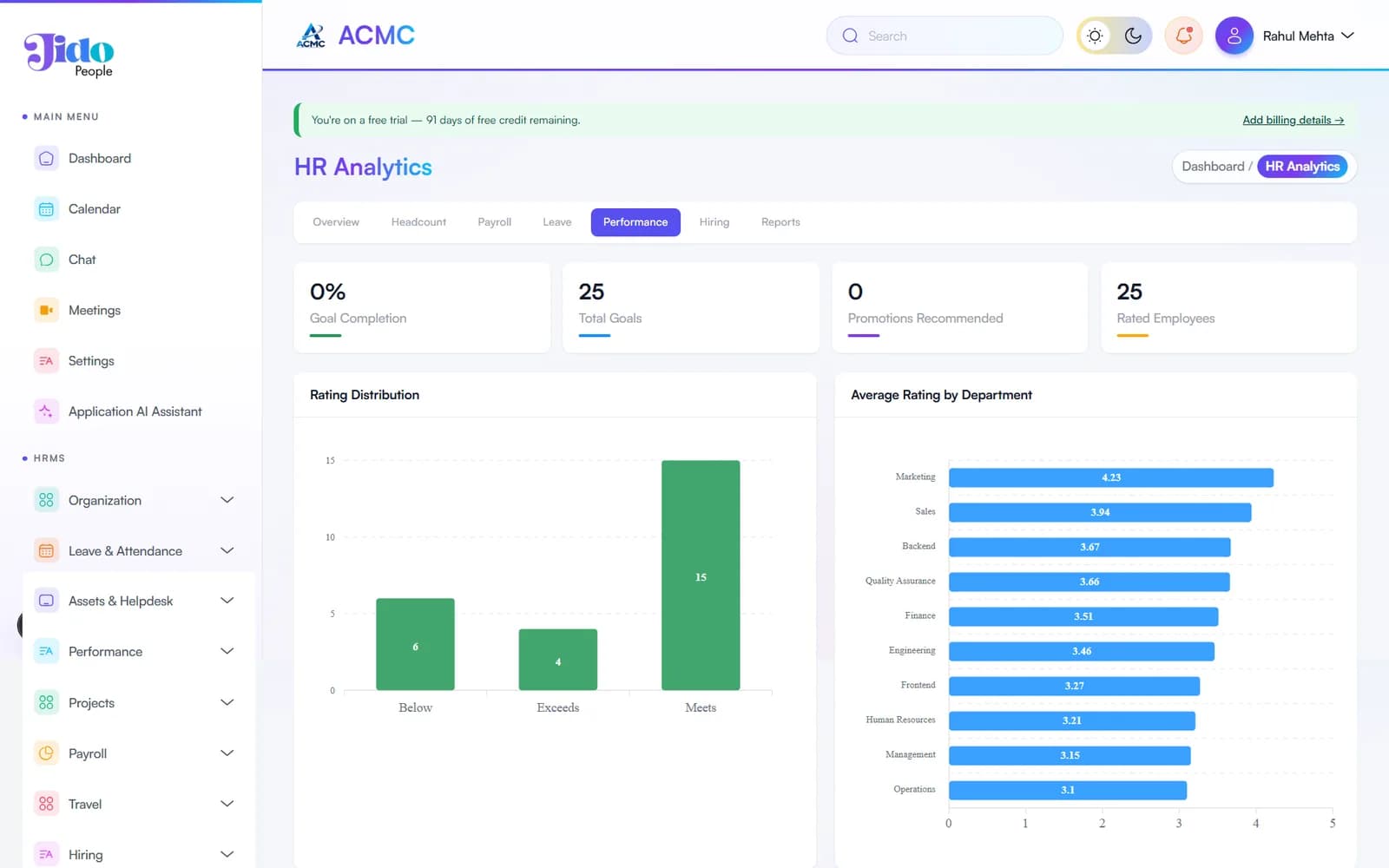Expand the Projects chevron
The width and height of the screenshot is (1389, 868).
[227, 702]
